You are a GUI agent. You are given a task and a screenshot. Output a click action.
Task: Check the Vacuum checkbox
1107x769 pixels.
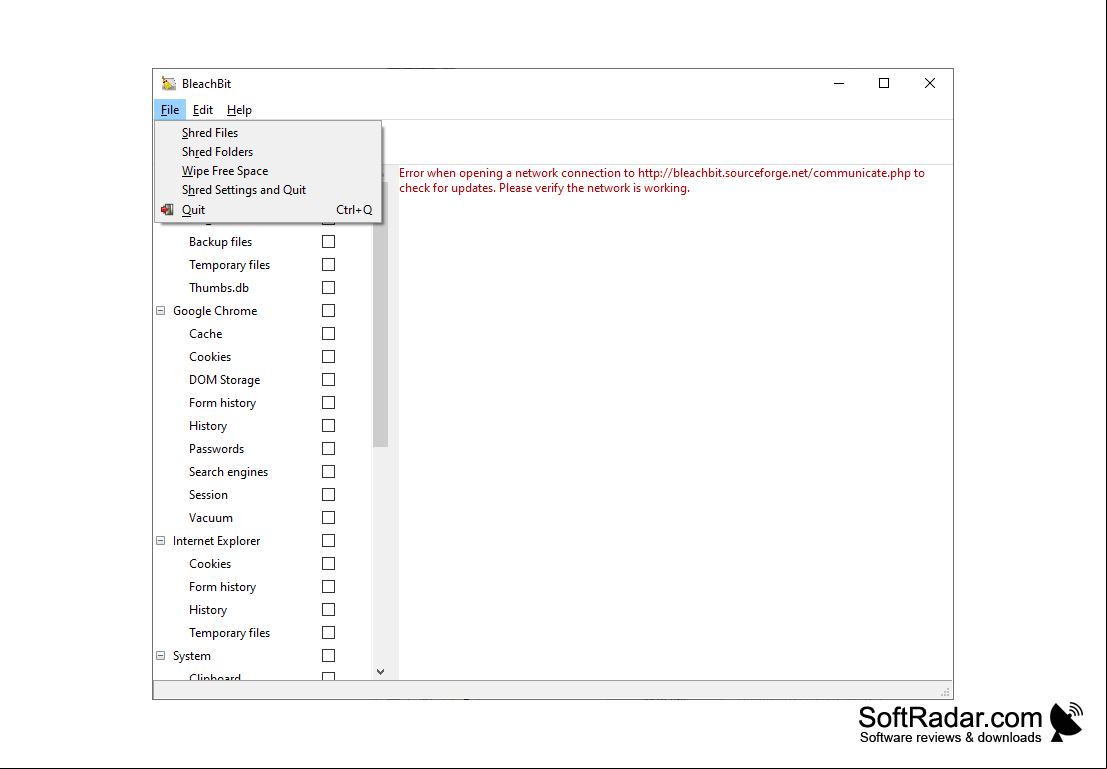point(328,518)
